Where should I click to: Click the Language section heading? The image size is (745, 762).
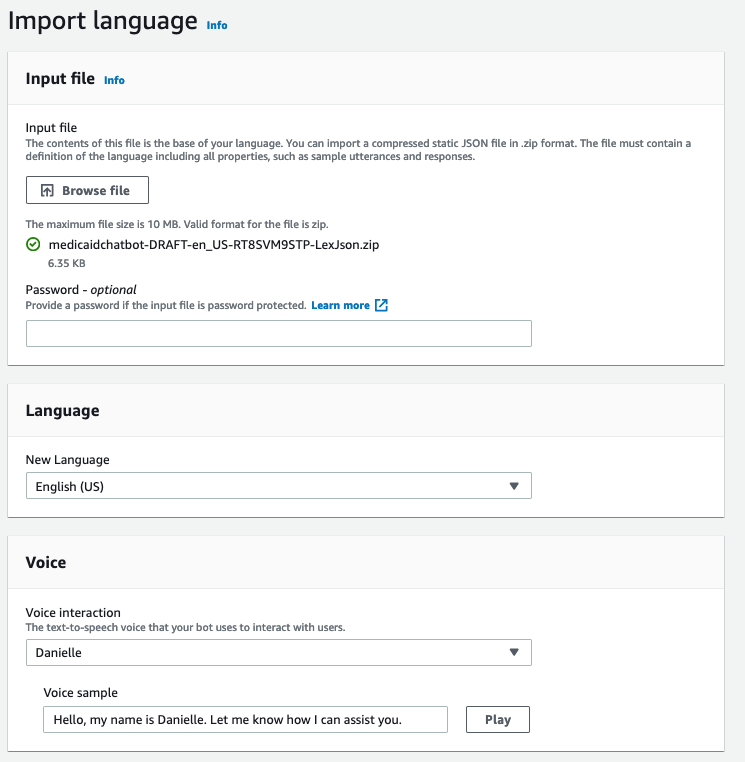coord(63,411)
